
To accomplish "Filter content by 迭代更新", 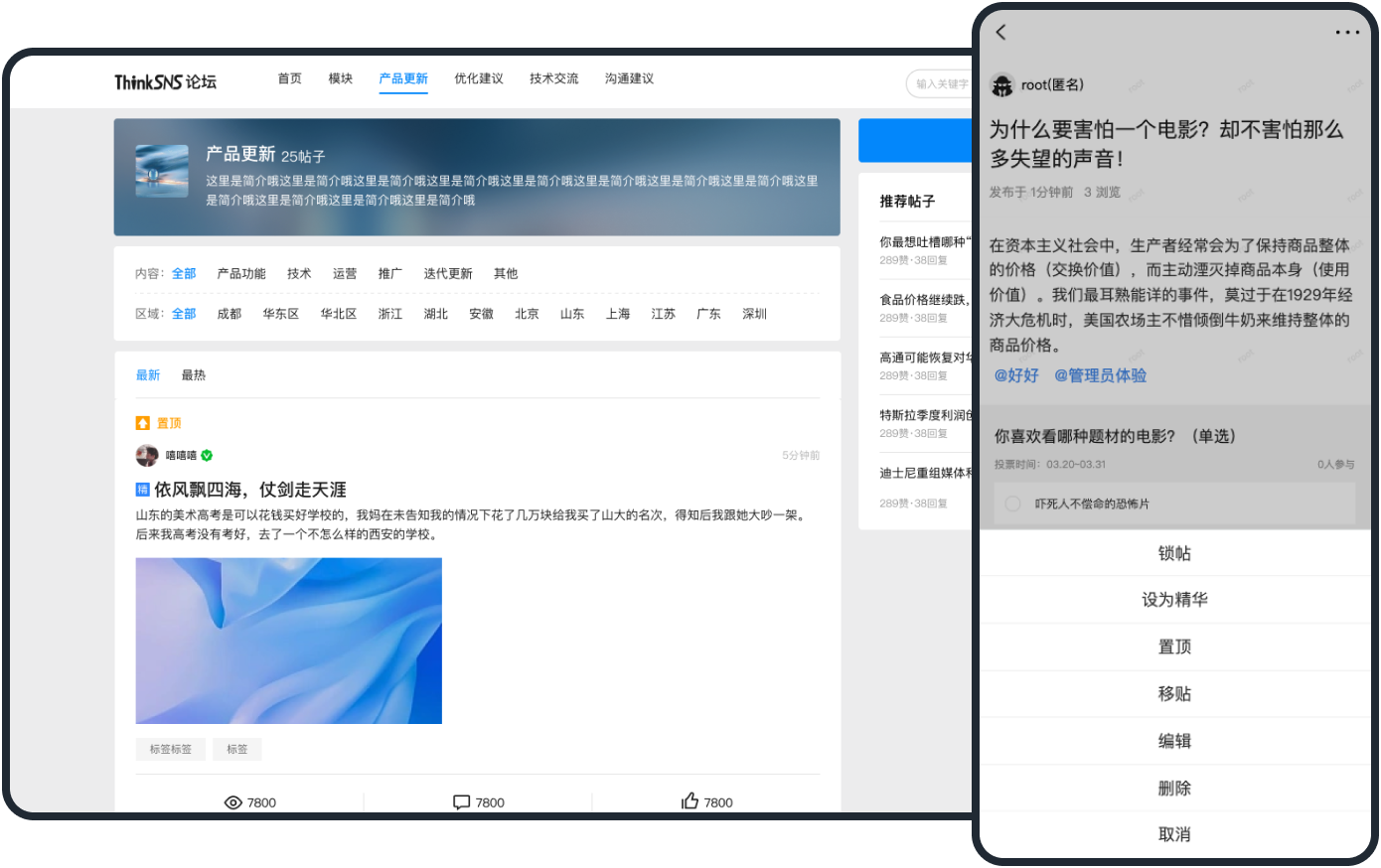I will [x=448, y=274].
